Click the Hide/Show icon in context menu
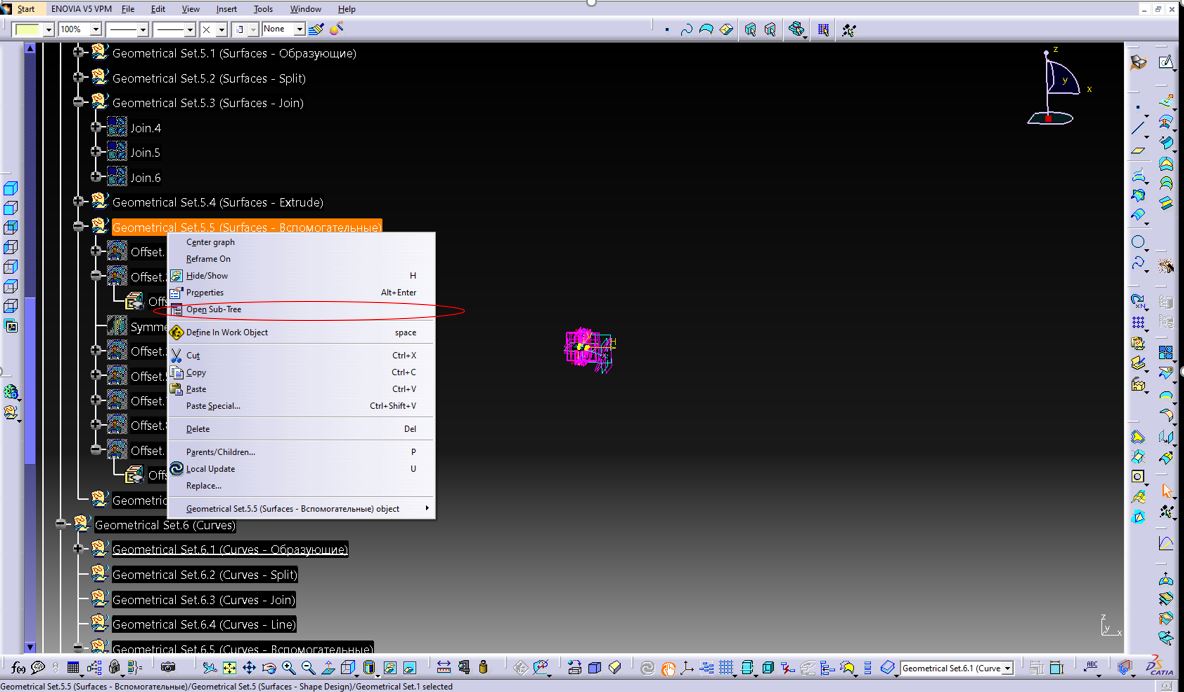 [x=177, y=276]
